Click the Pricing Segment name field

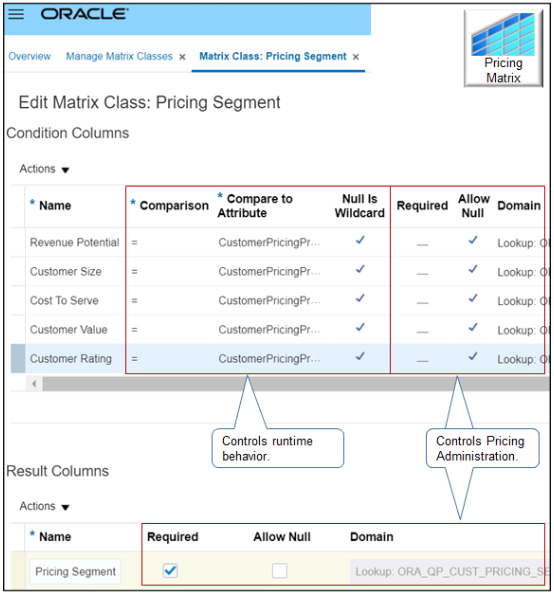tap(75, 571)
